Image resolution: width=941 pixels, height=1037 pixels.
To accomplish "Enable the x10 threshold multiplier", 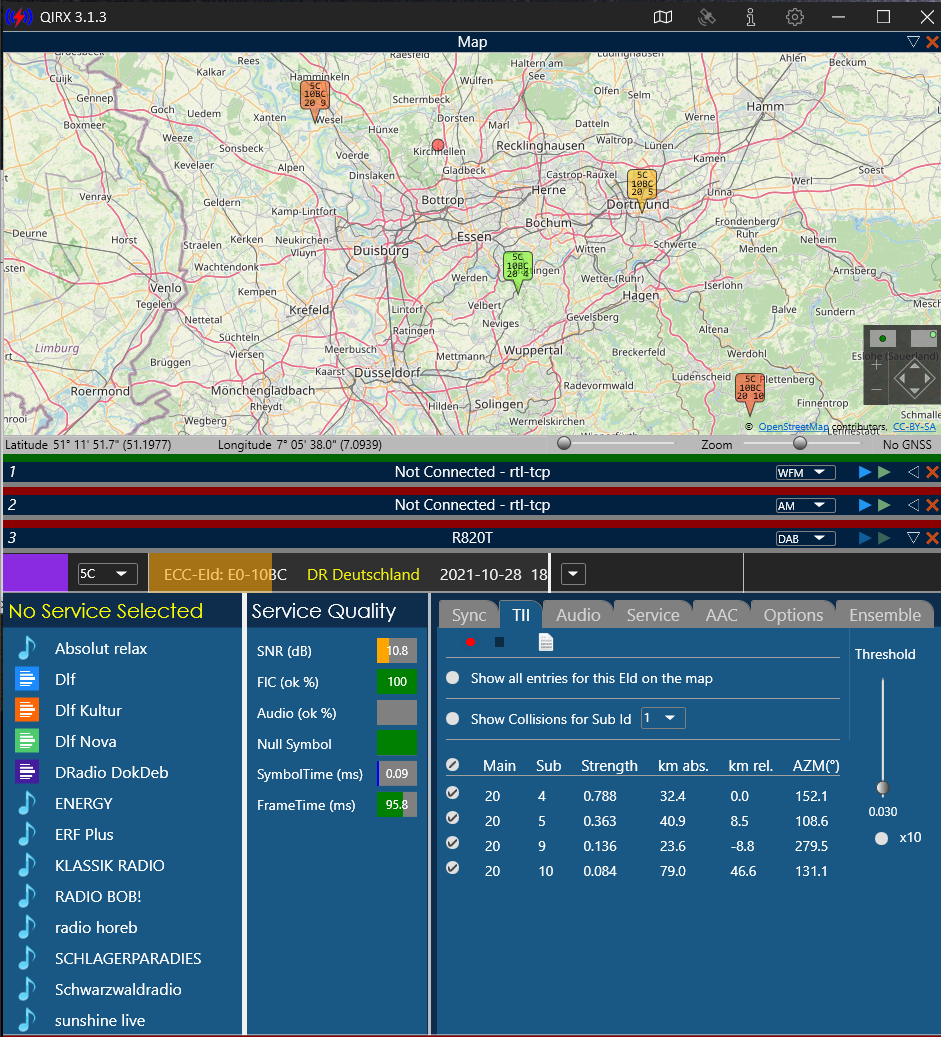I will click(882, 838).
